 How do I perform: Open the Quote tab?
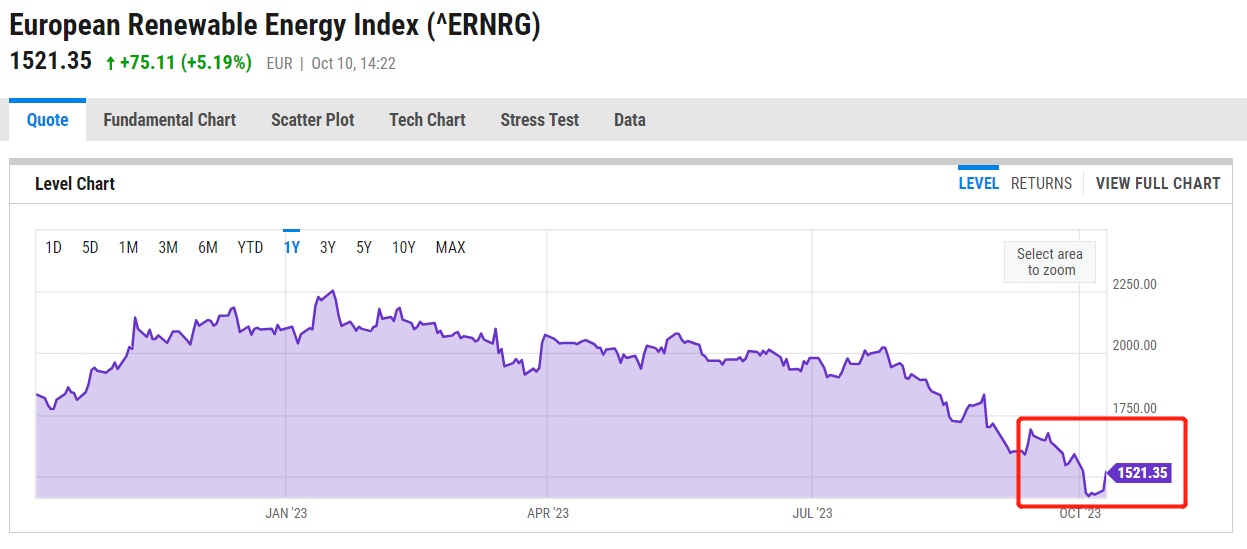pyautogui.click(x=48, y=120)
